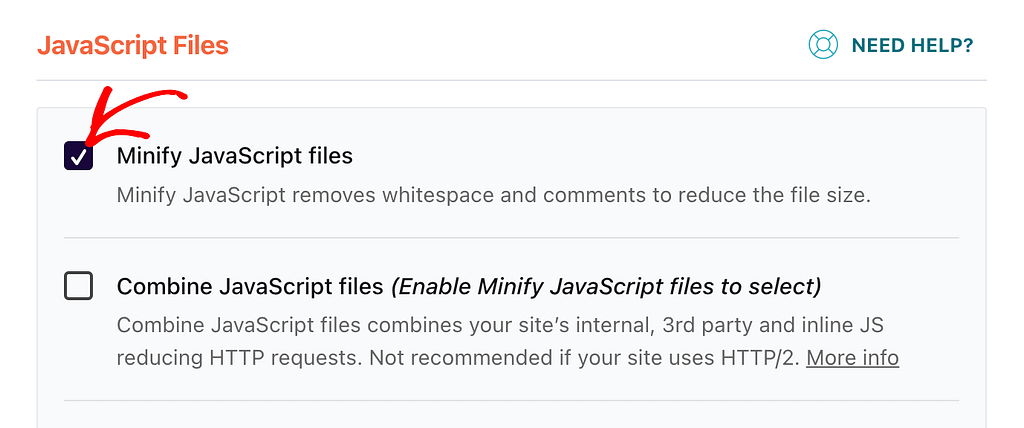The image size is (1024, 428).
Task: Click the divider under JavaScript Files heading
Action: click(x=511, y=80)
